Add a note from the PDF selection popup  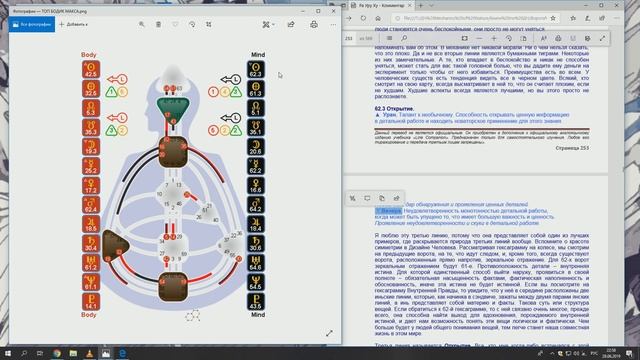click(367, 198)
